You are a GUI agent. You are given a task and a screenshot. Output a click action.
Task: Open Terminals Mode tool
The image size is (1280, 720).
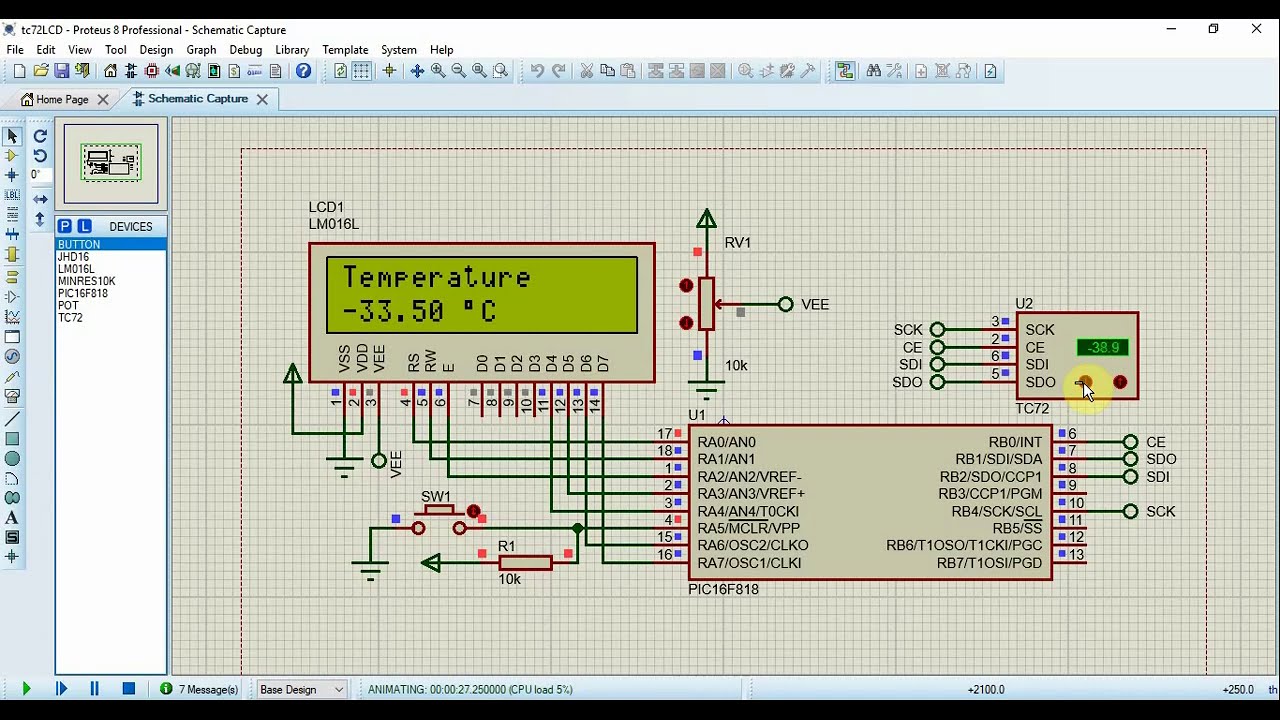point(12,277)
